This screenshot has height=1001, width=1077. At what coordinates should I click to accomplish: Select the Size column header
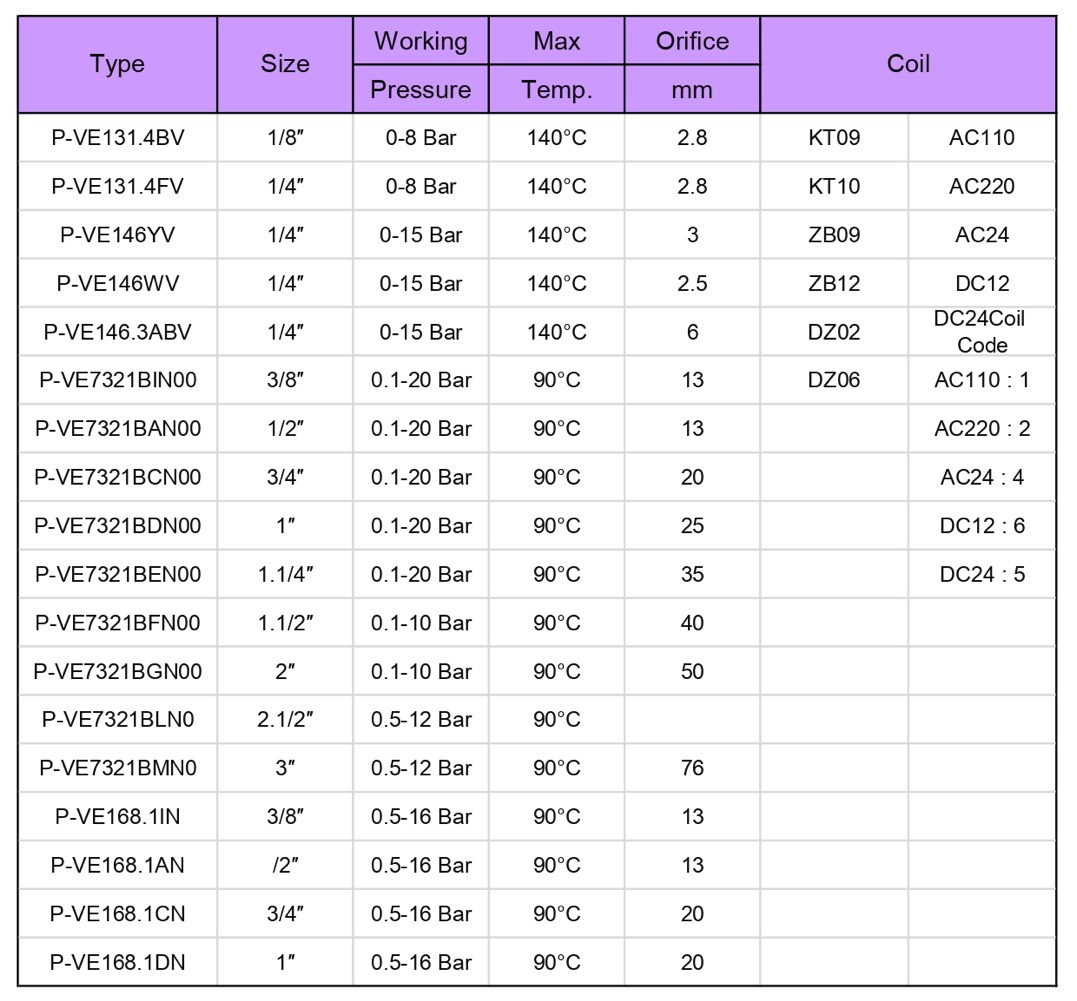pos(285,65)
